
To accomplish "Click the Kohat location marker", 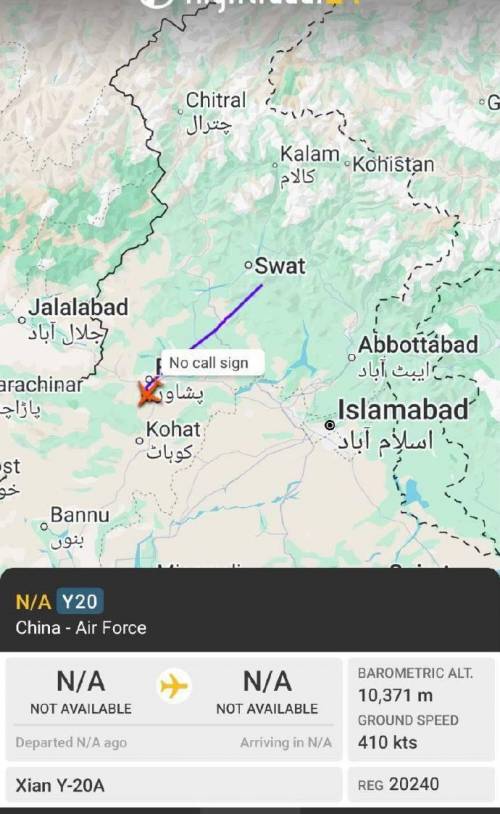I will 139,441.
